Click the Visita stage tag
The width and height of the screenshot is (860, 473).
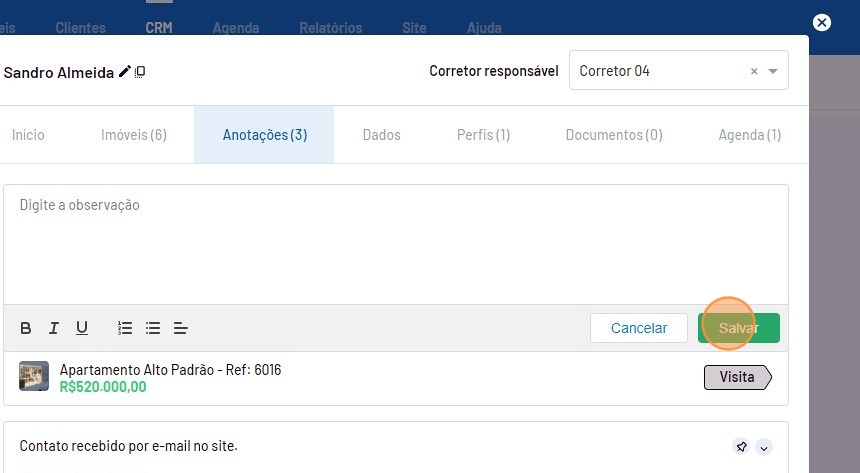[x=738, y=377]
